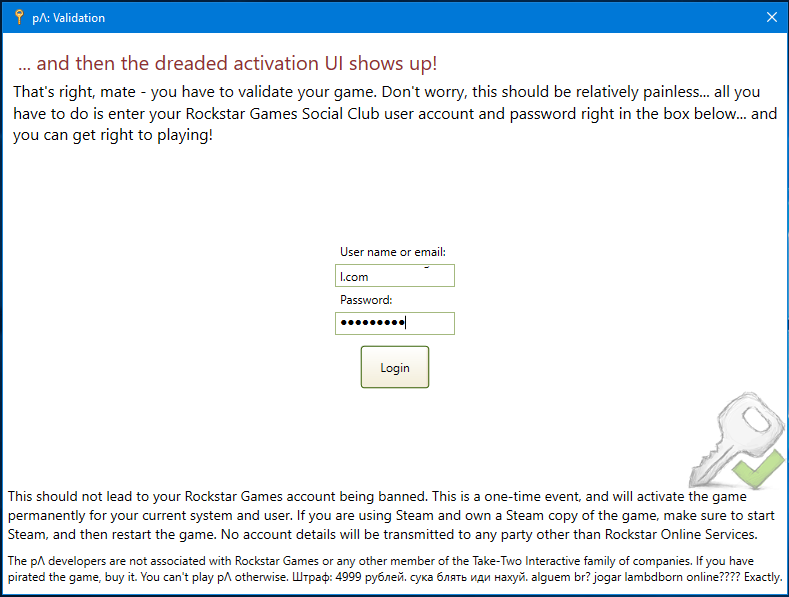Click the "dreaded activation UI" heading

227,63
